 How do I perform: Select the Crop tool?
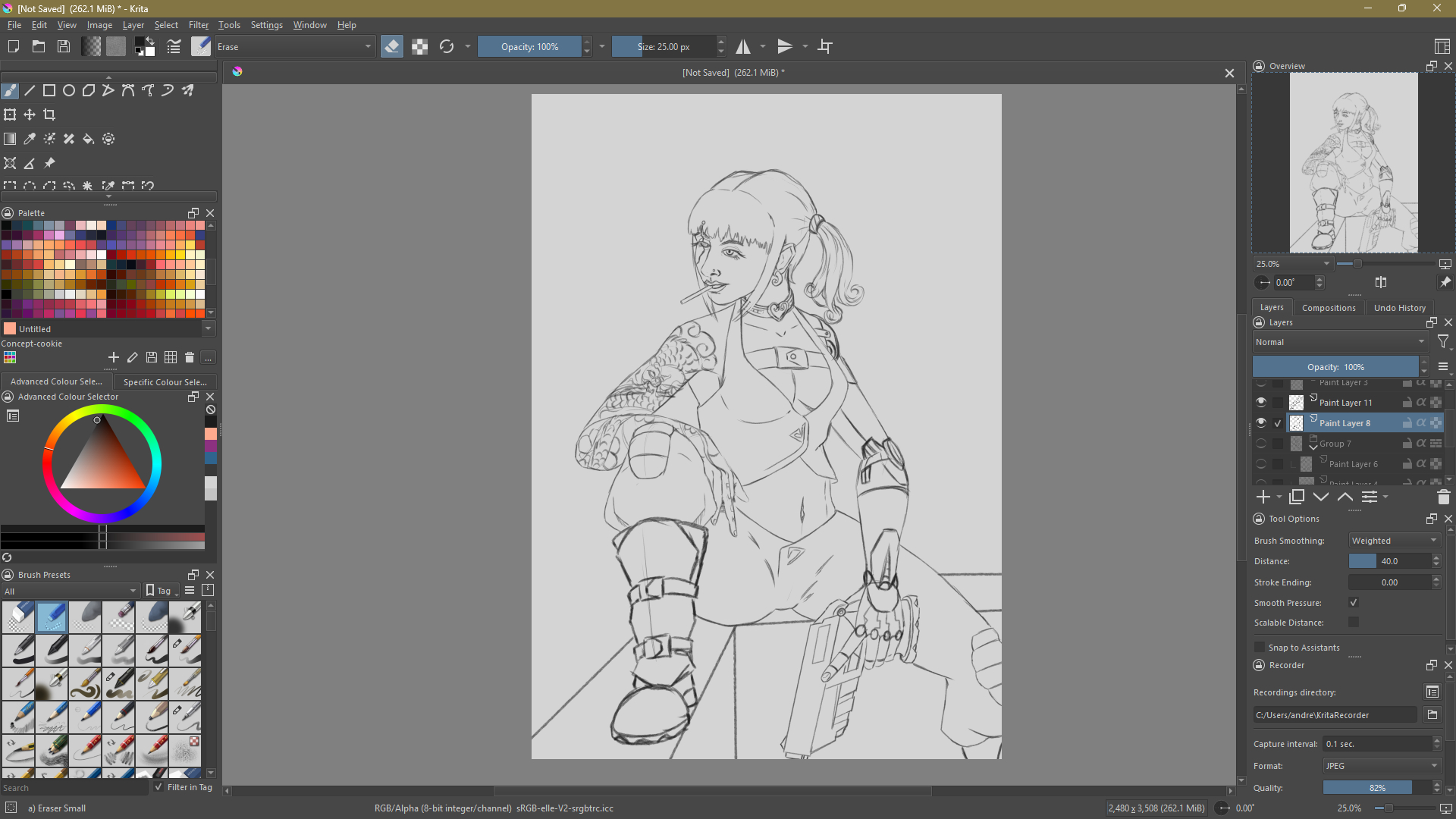tap(49, 115)
